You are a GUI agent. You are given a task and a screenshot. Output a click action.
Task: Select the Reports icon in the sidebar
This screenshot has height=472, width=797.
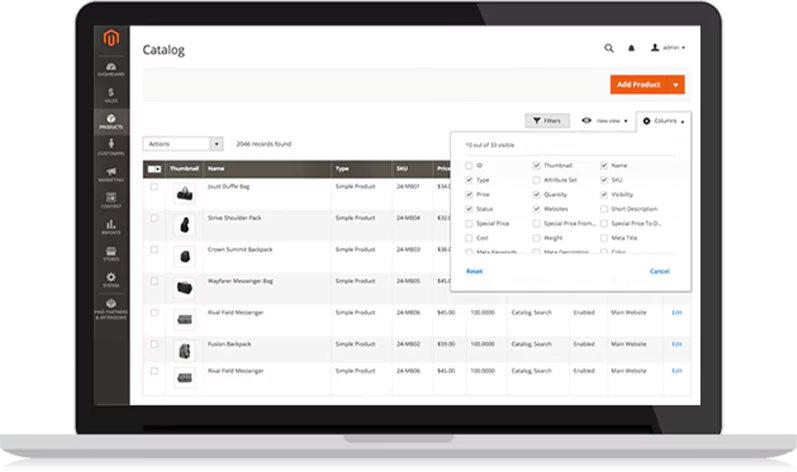(x=111, y=227)
